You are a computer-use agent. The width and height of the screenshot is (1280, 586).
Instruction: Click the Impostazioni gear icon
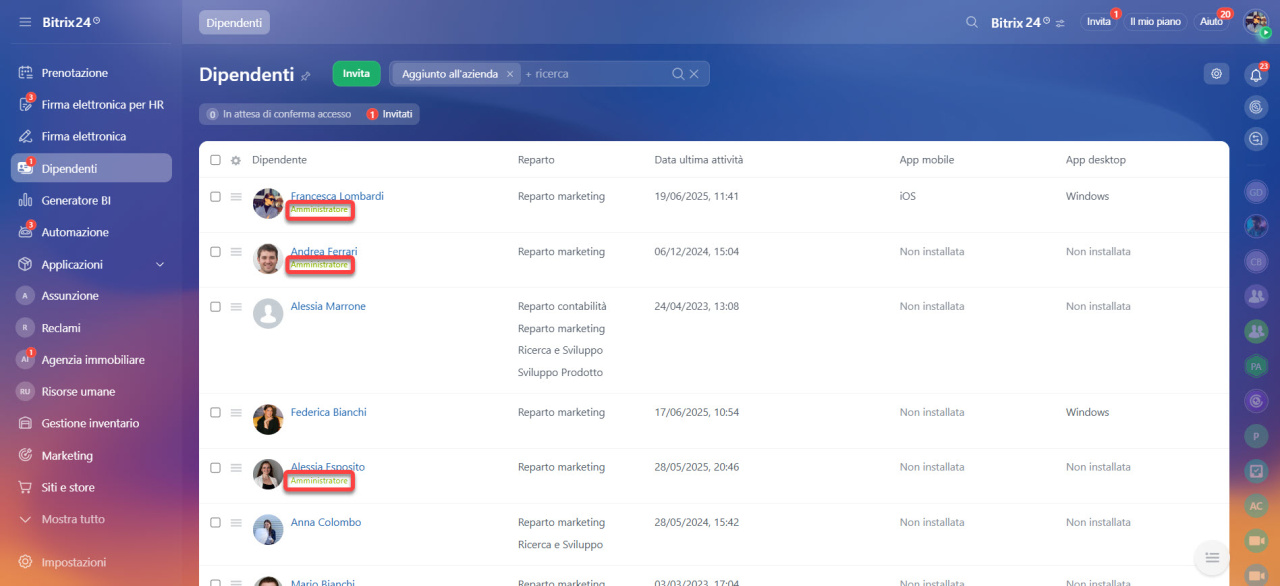point(25,562)
